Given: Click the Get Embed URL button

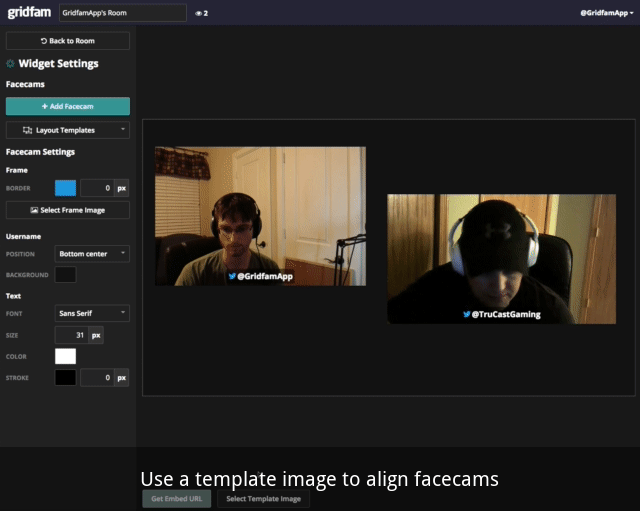Looking at the screenshot, I should tap(177, 499).
